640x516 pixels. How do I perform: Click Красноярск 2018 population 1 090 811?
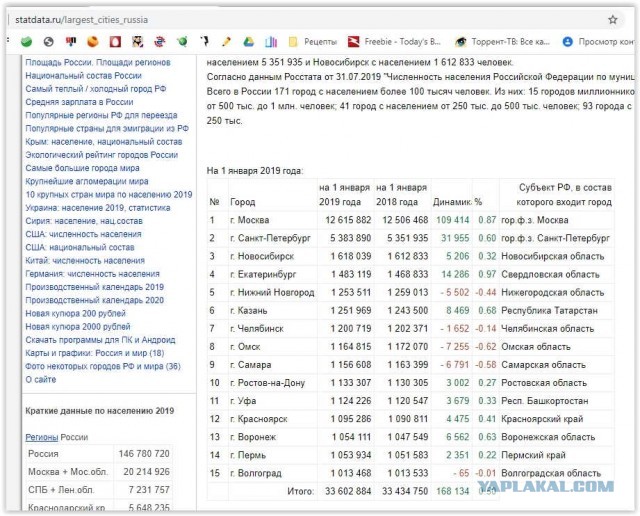(408, 419)
